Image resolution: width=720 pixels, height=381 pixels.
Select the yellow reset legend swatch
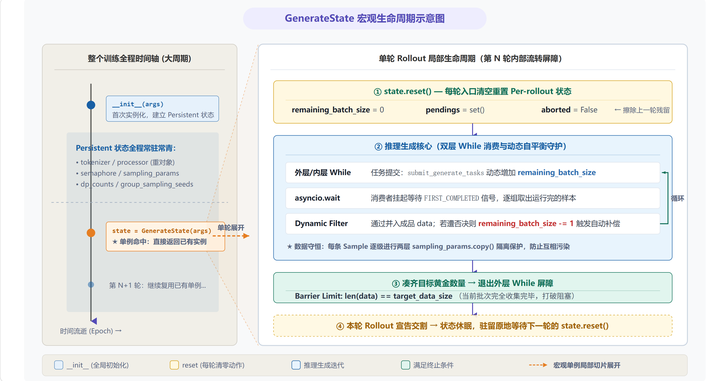[174, 365]
